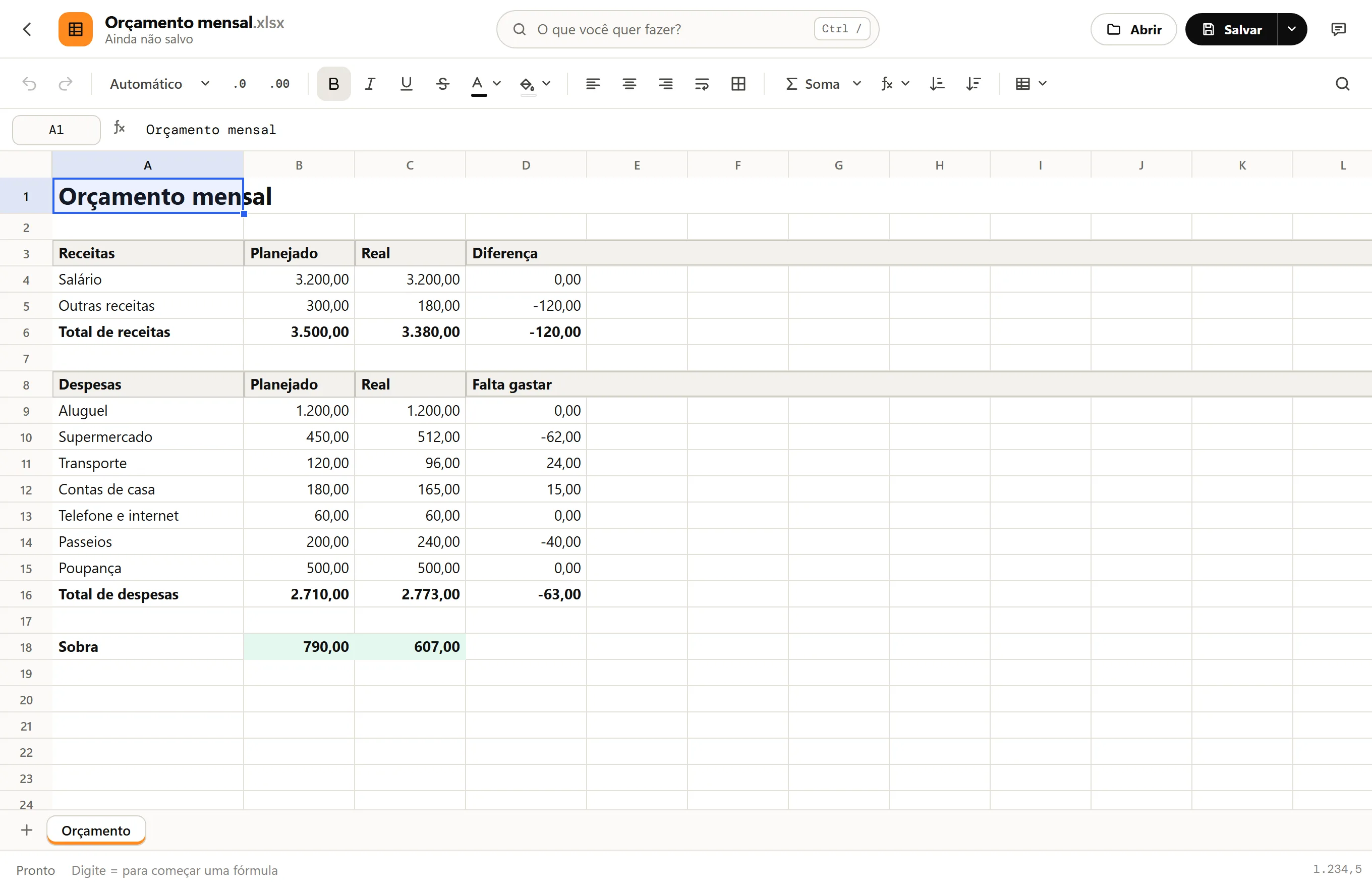Align text to the left
Screen dimensions: 1372x888
593,84
